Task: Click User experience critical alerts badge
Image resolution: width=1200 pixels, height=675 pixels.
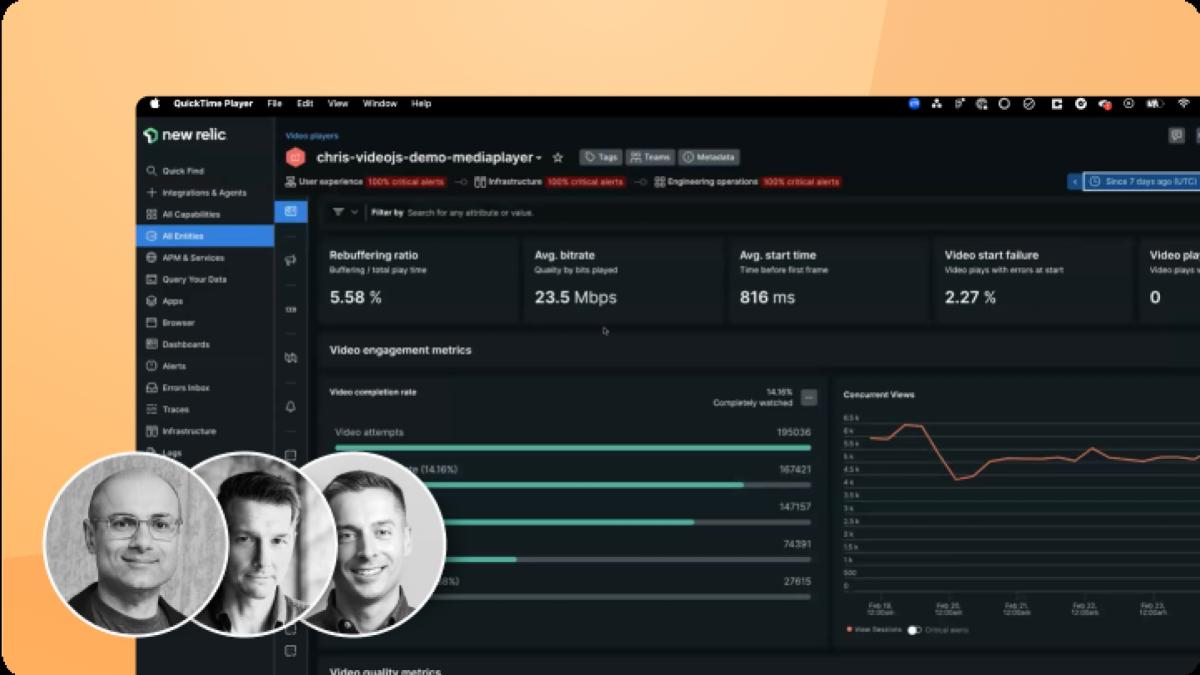Action: (x=407, y=182)
